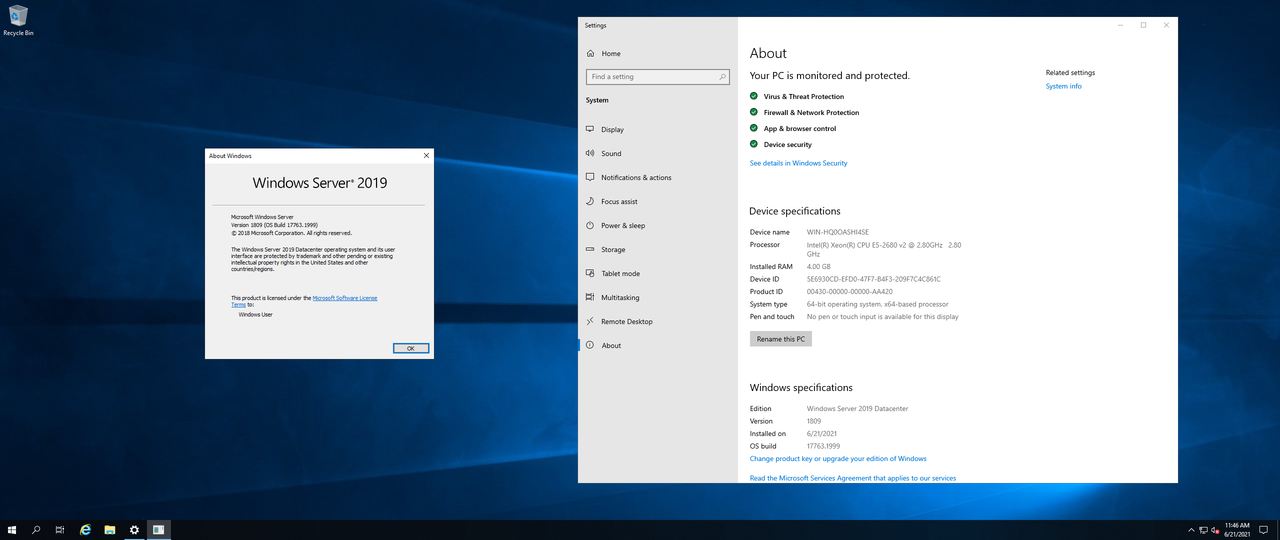Click the Remote Desktop icon in sidebar
Screen dimensions: 1280x540
point(590,321)
